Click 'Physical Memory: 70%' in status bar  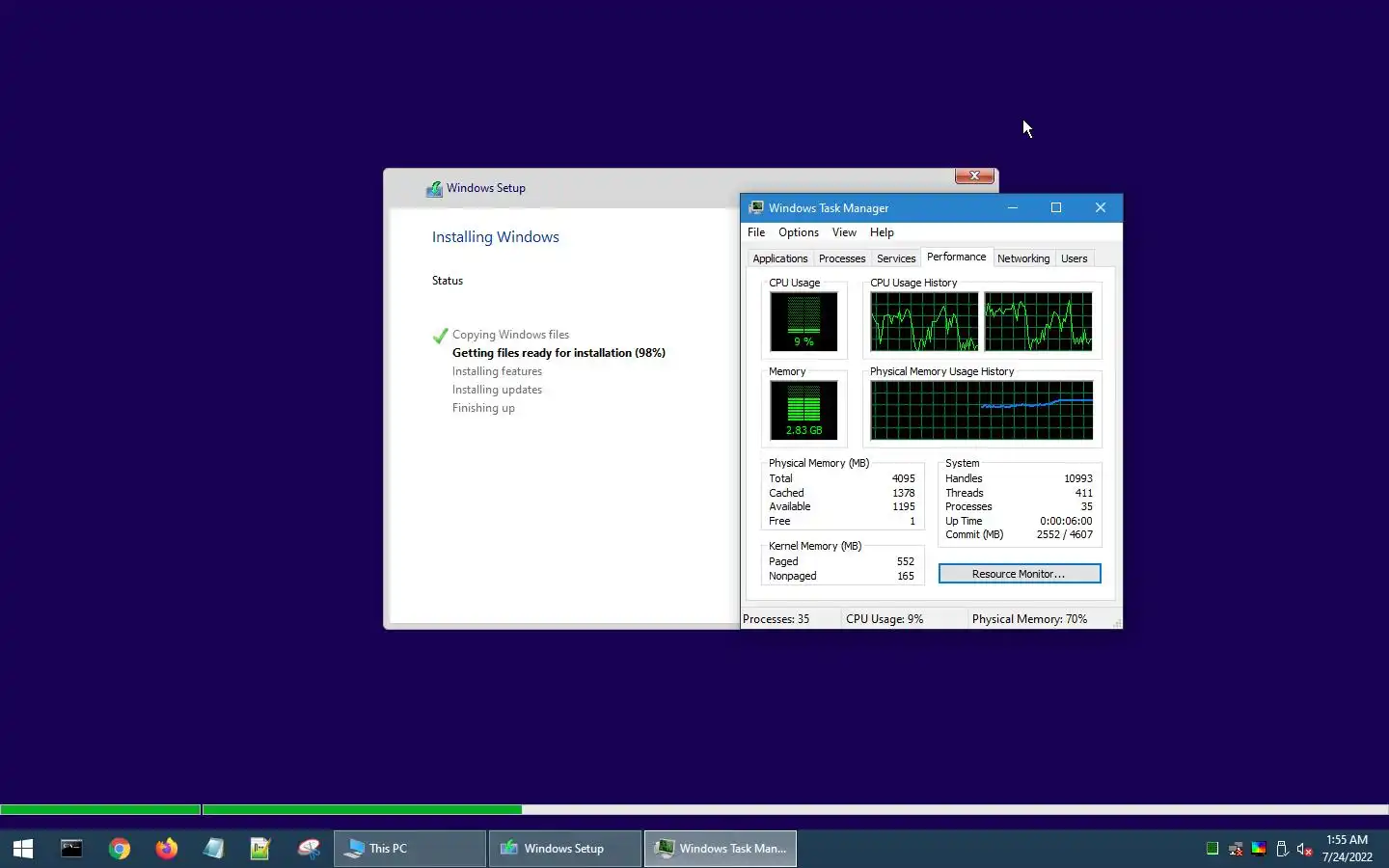(x=1029, y=619)
